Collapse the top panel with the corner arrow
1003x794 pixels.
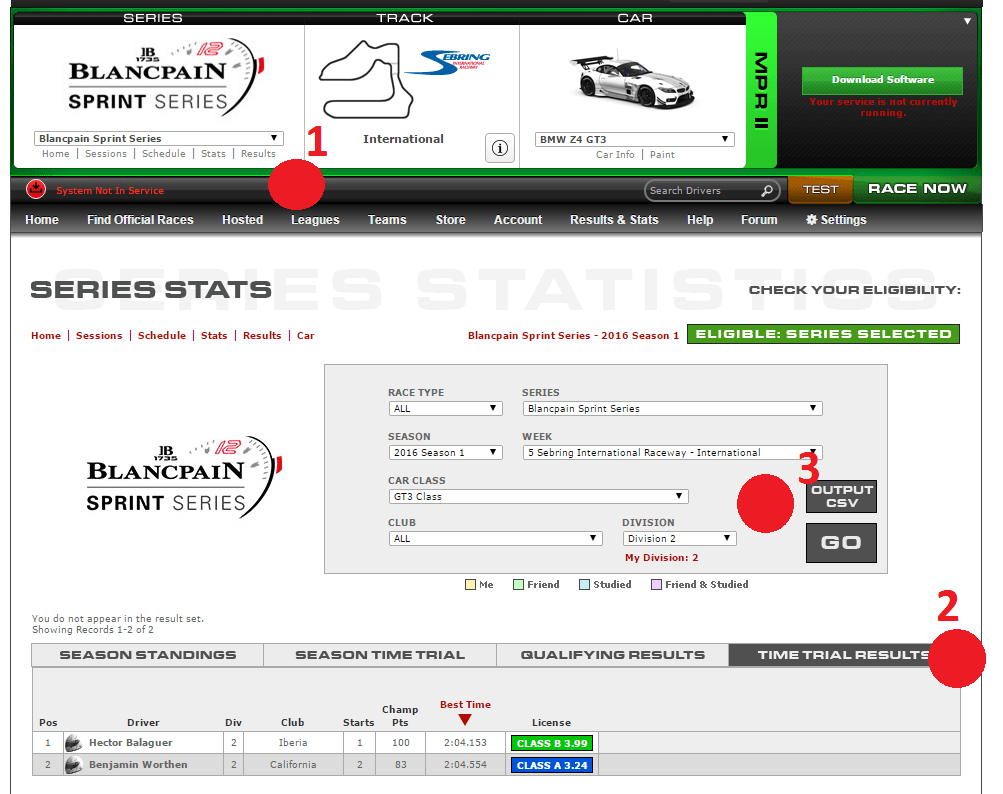[x=967, y=21]
